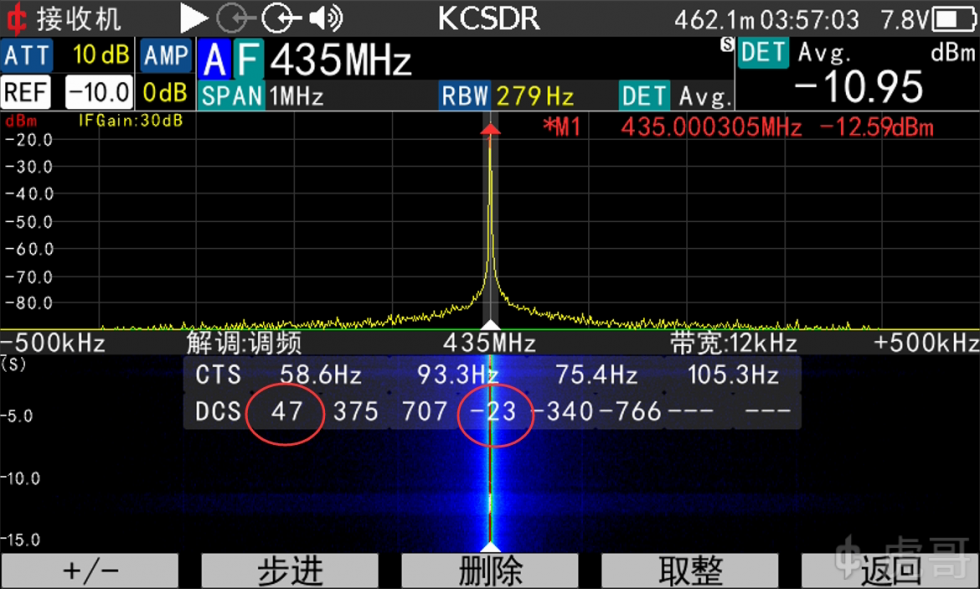The width and height of the screenshot is (980, 589).
Task: Toggle the A marker mode
Action: (215, 61)
